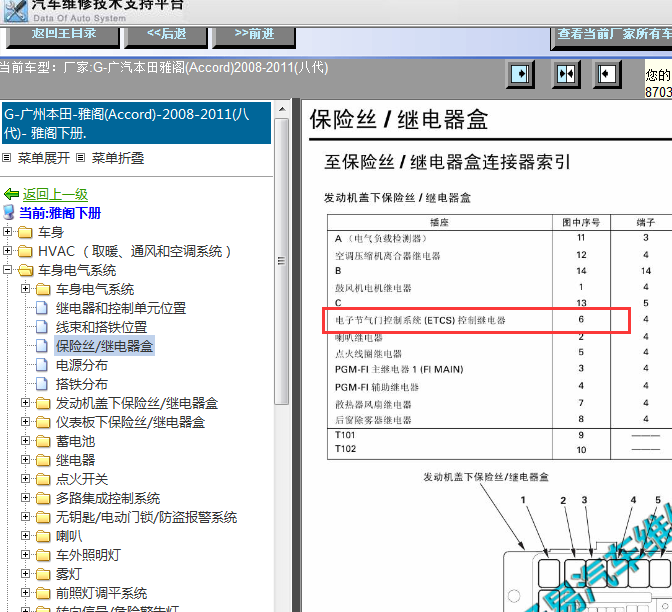
Task: Expand the 前照灯调平系统 node
Action: 25,592
